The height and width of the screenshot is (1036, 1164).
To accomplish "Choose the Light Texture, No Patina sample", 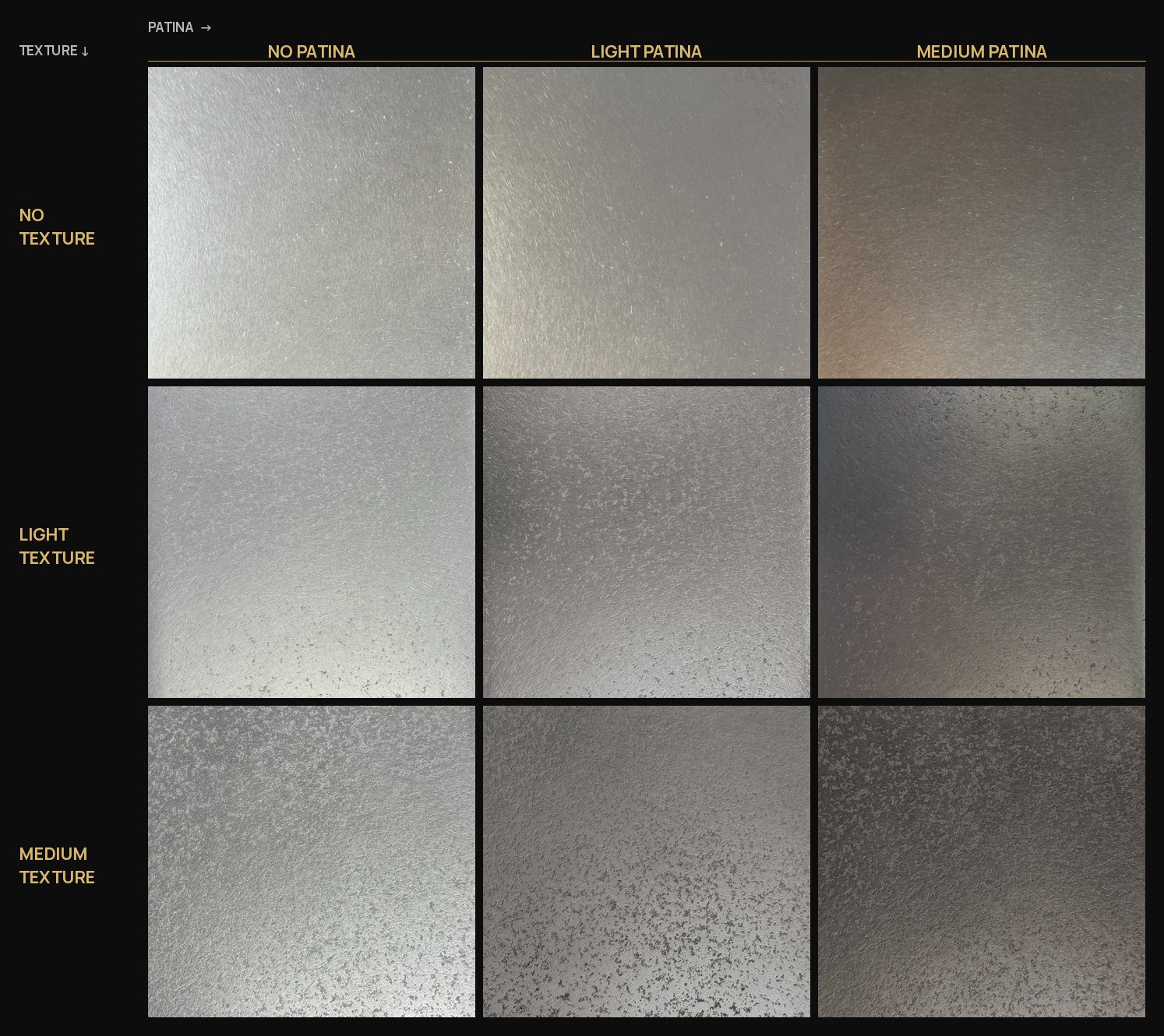I will click(312, 542).
